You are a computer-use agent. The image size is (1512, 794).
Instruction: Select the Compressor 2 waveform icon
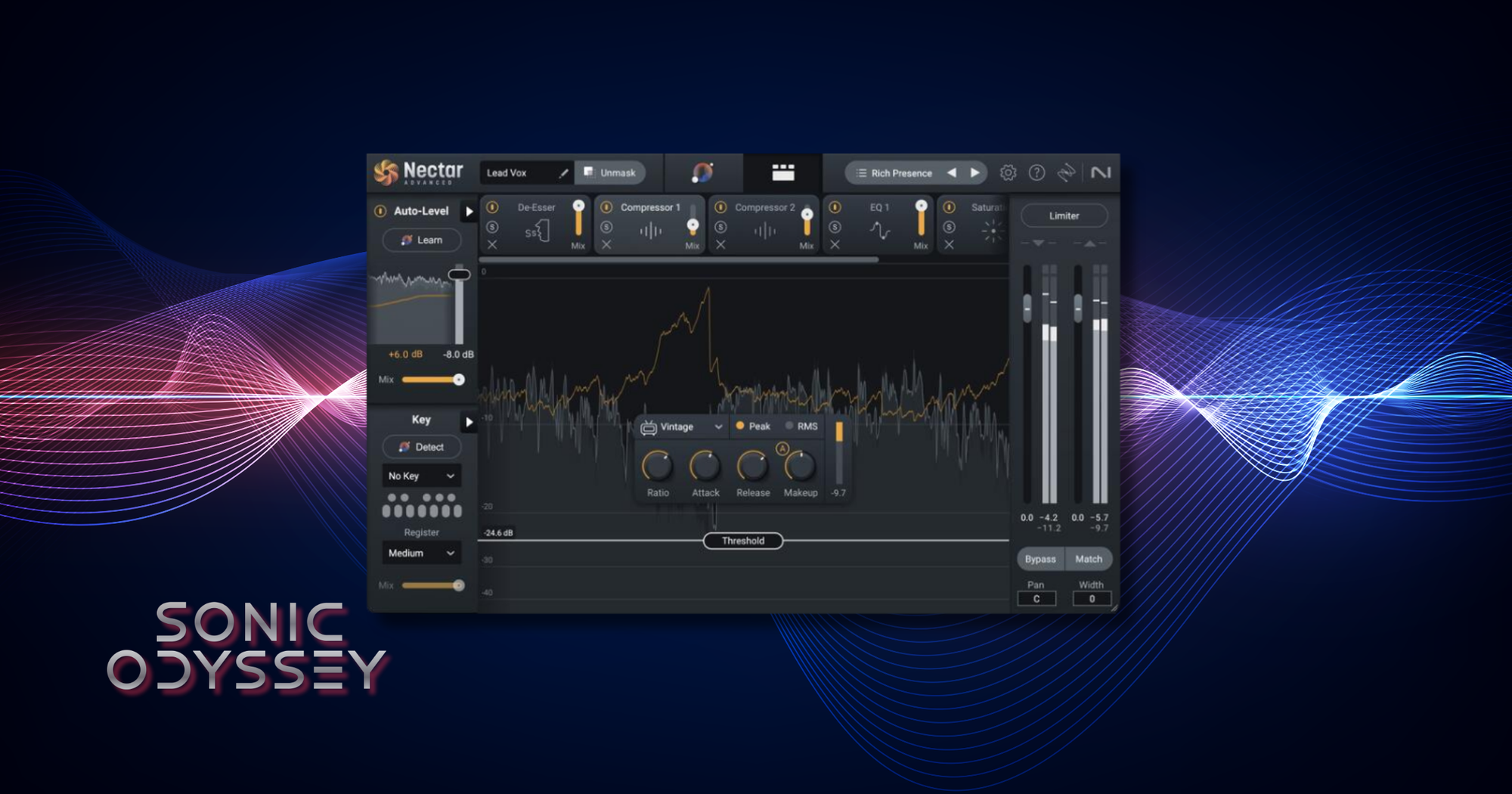764,231
